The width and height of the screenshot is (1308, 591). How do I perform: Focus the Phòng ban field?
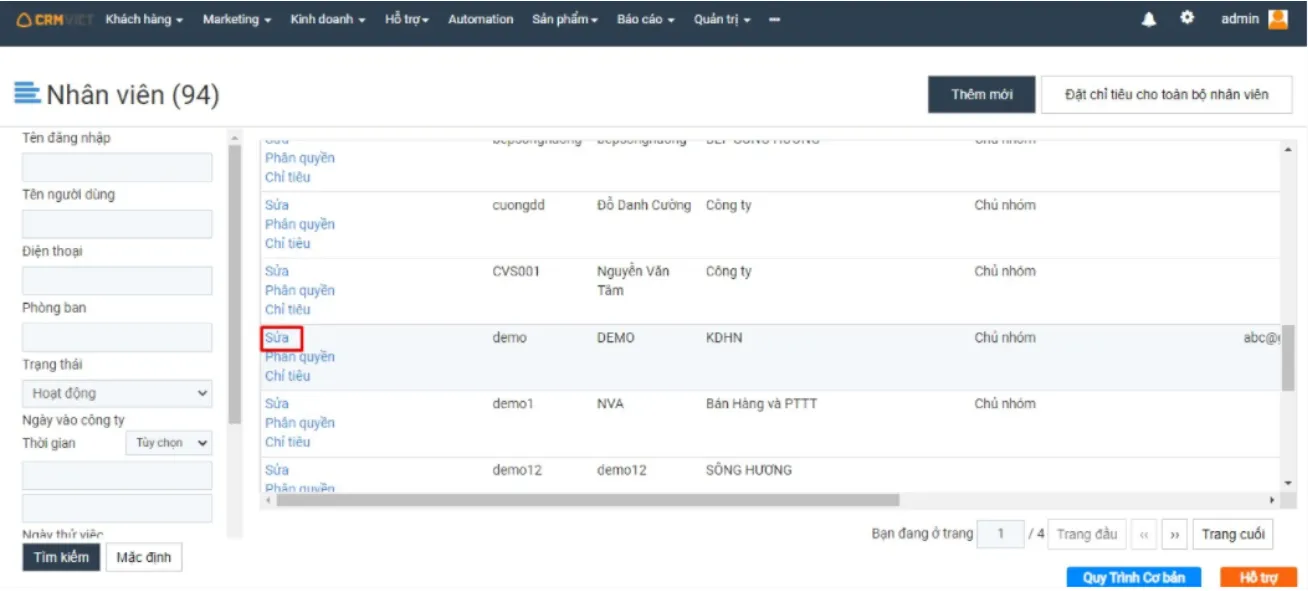tap(117, 338)
